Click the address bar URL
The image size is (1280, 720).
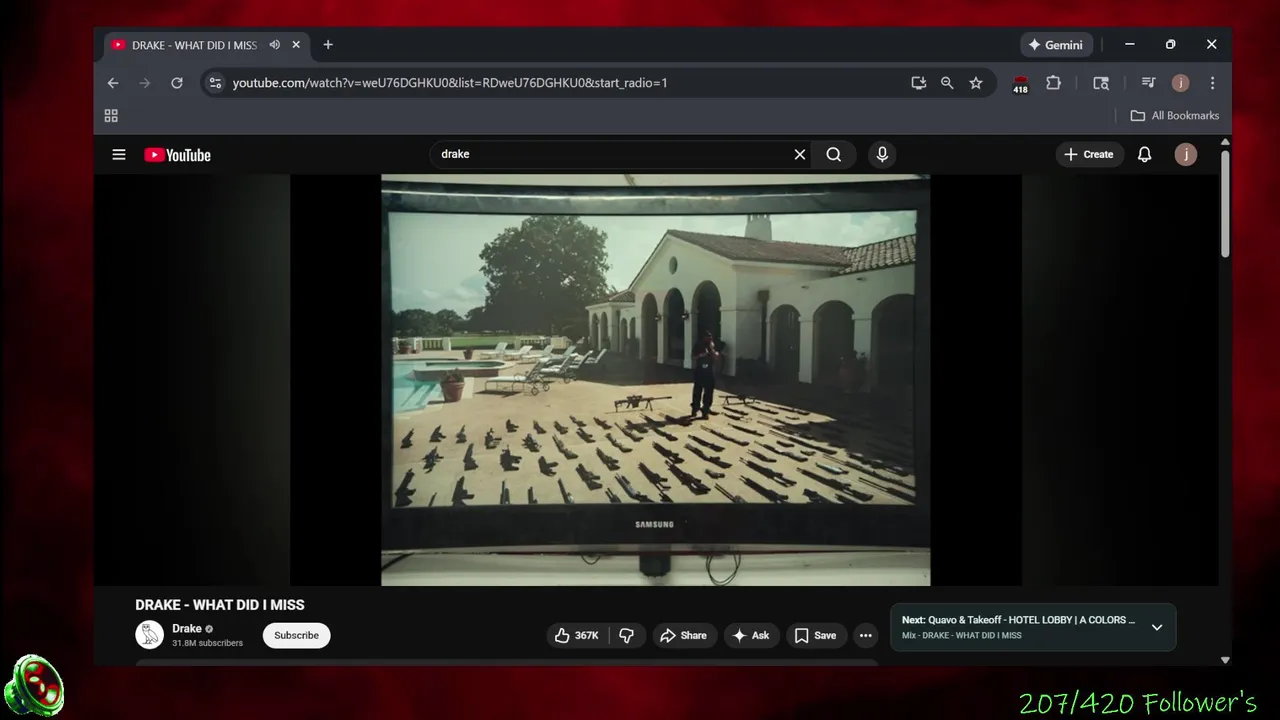point(450,83)
